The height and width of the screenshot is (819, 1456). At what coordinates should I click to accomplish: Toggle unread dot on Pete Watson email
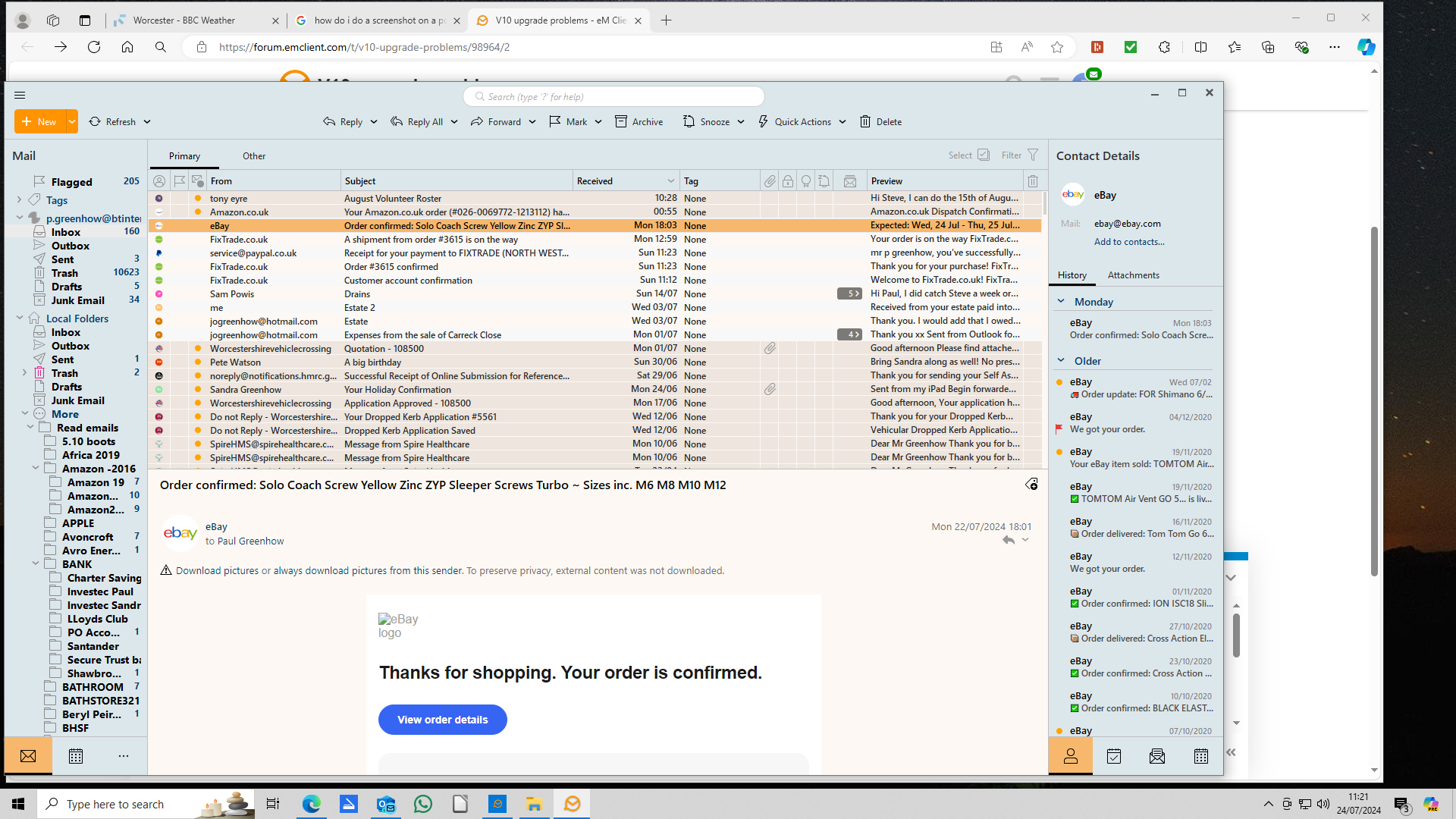(x=198, y=362)
